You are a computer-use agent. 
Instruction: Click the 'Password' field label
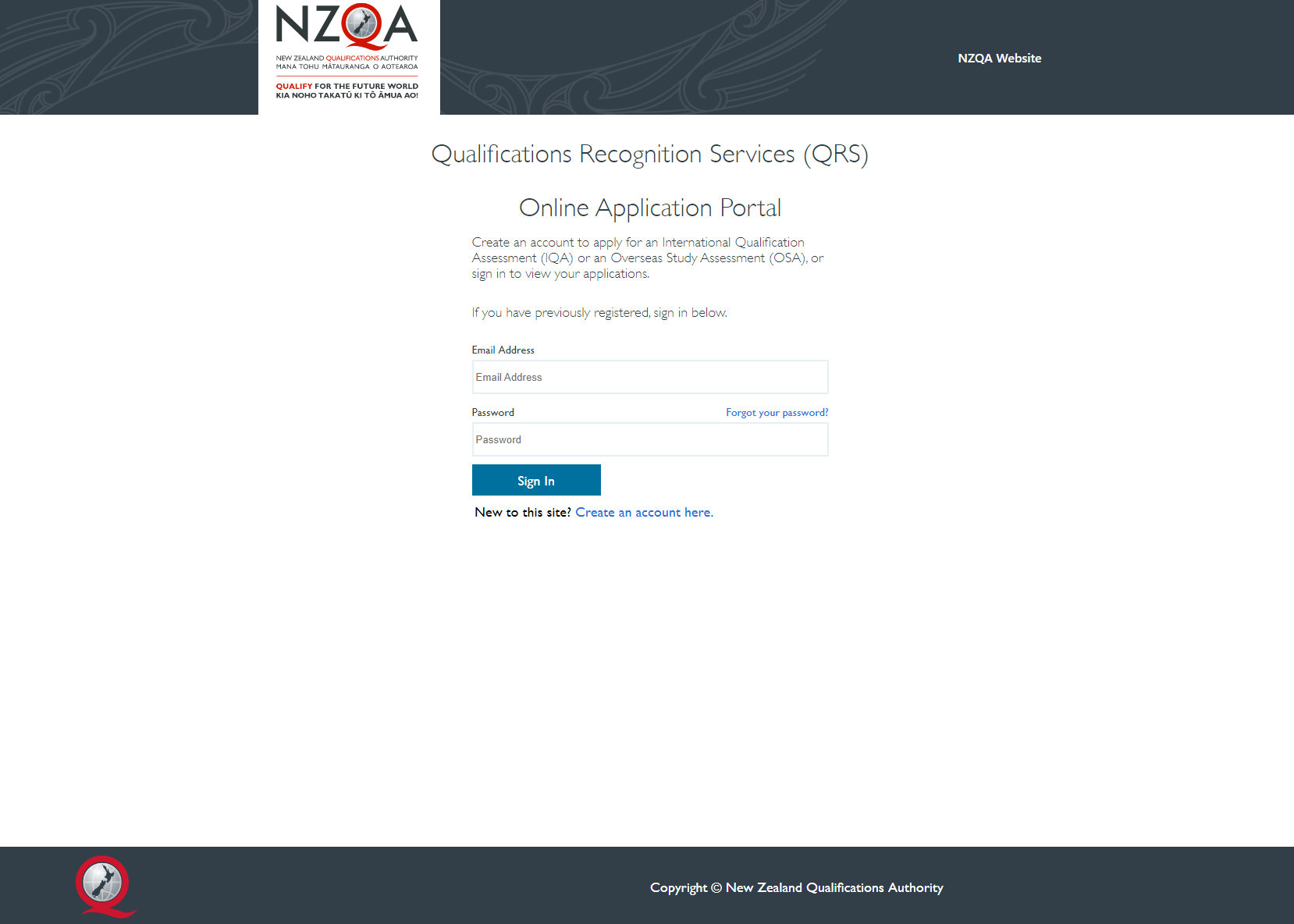click(x=492, y=413)
